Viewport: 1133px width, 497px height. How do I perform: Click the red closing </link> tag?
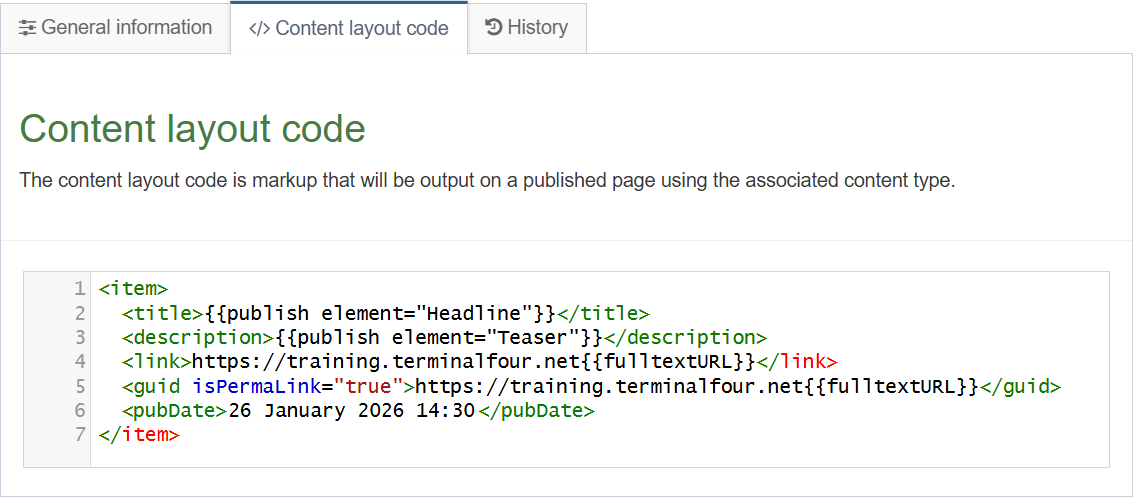point(797,361)
